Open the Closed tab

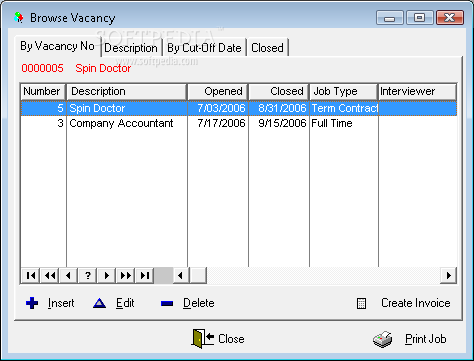(x=267, y=48)
